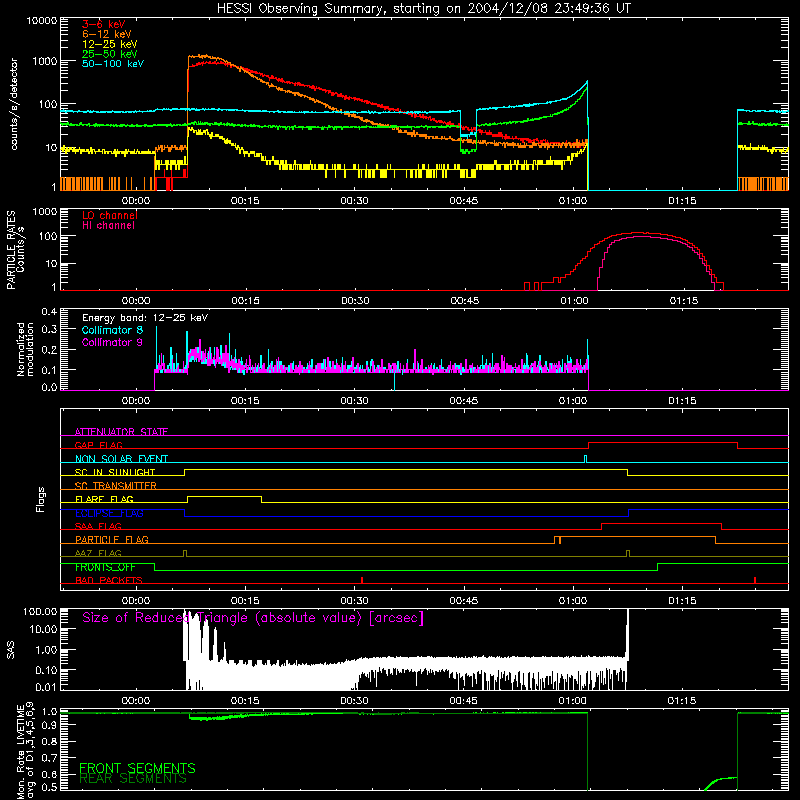
Task: Click the NON SOLAR EVENT flag label
Action: pyautogui.click(x=121, y=459)
